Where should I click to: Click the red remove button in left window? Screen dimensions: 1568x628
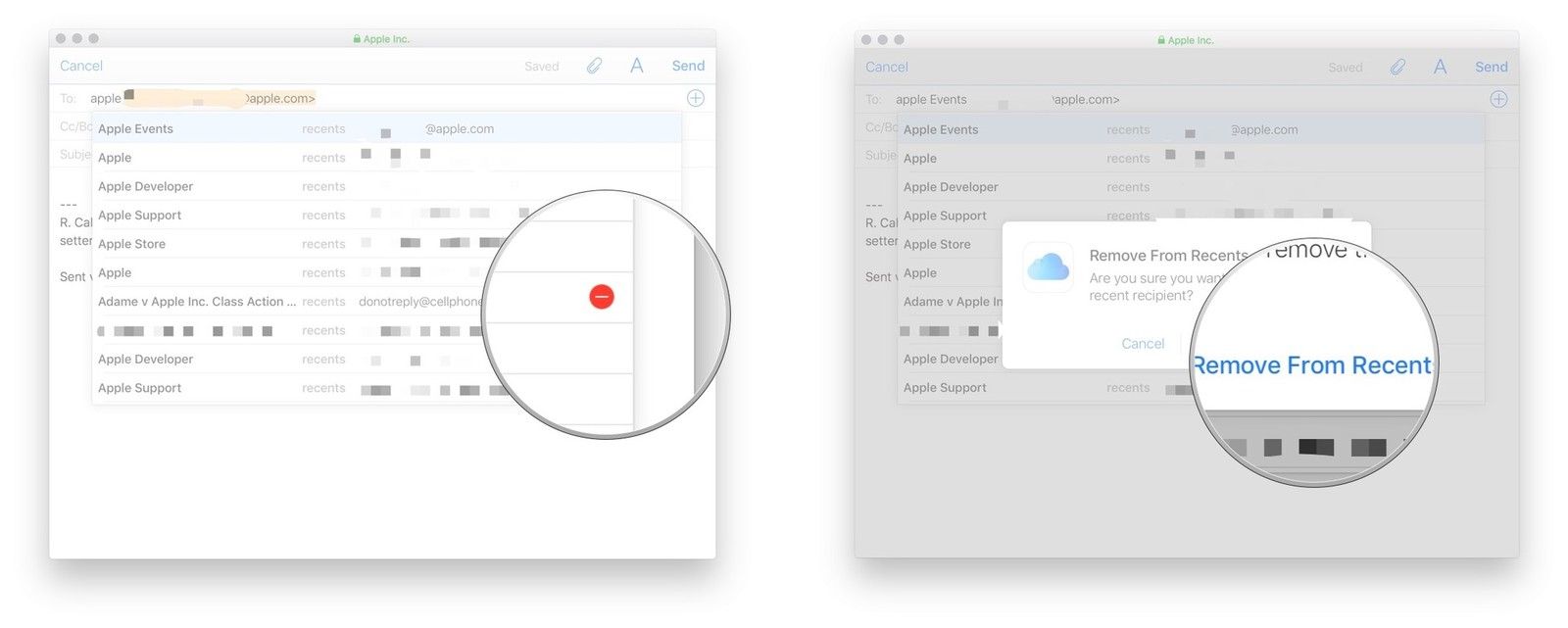pyautogui.click(x=602, y=297)
